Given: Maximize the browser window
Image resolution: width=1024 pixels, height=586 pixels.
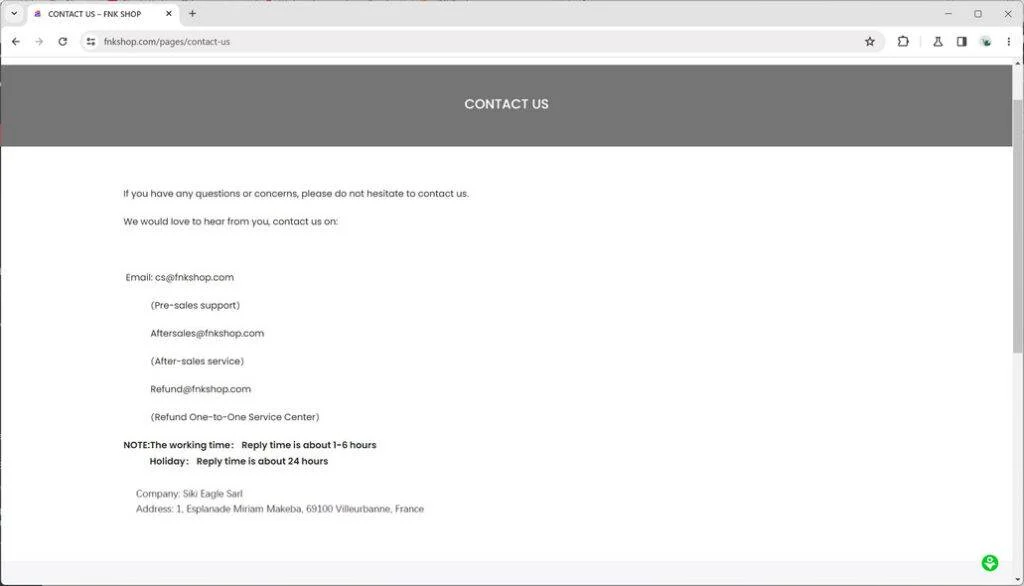Looking at the screenshot, I should click(x=978, y=13).
